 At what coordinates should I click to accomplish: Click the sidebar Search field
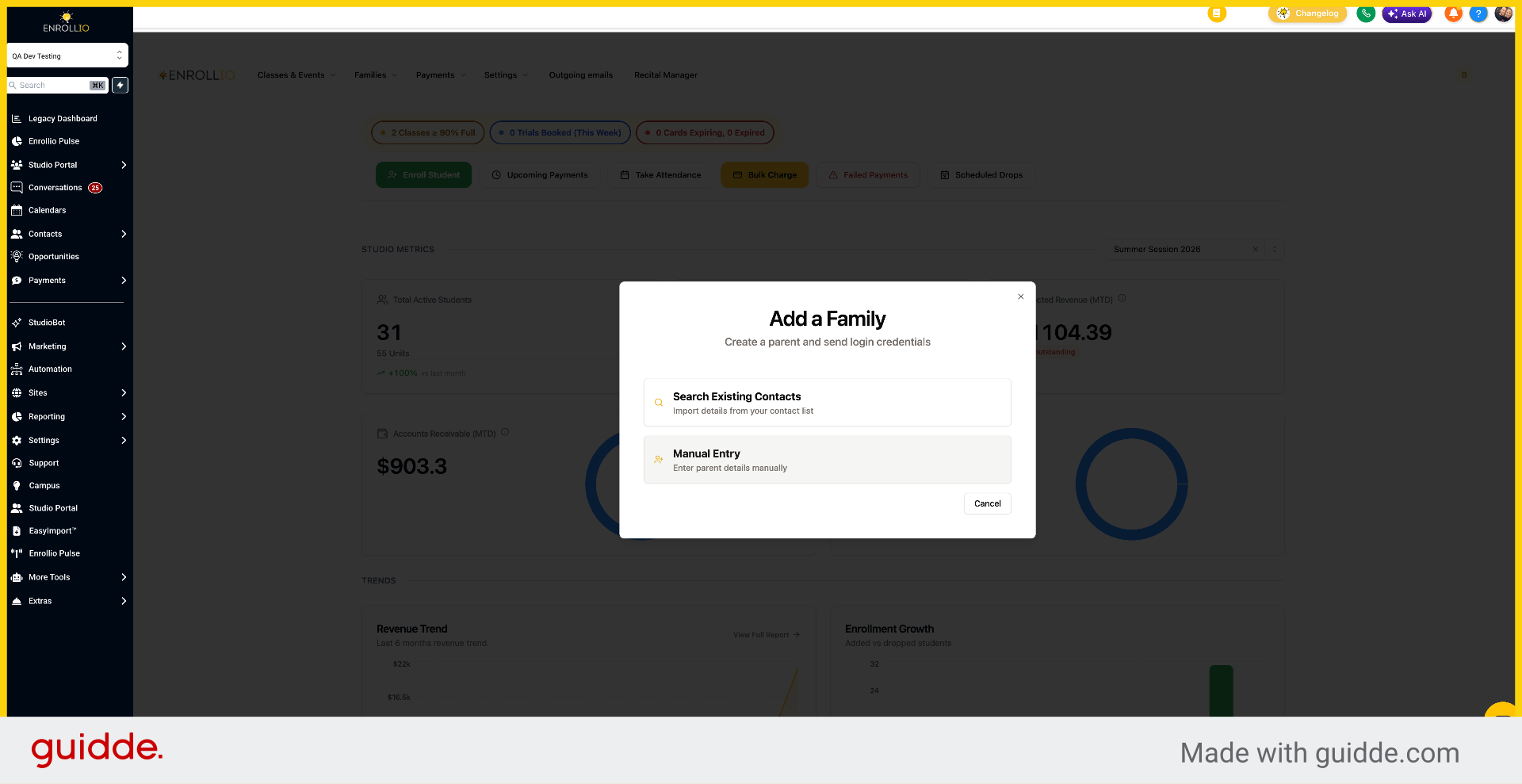(57, 85)
